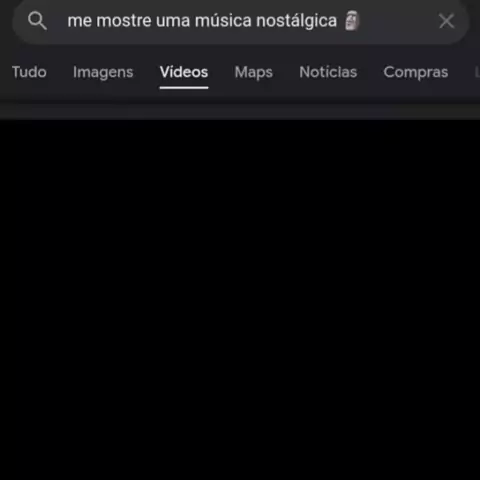This screenshot has height=480, width=480.
Task: Click the magnifying glass search icon
Action: click(37, 21)
